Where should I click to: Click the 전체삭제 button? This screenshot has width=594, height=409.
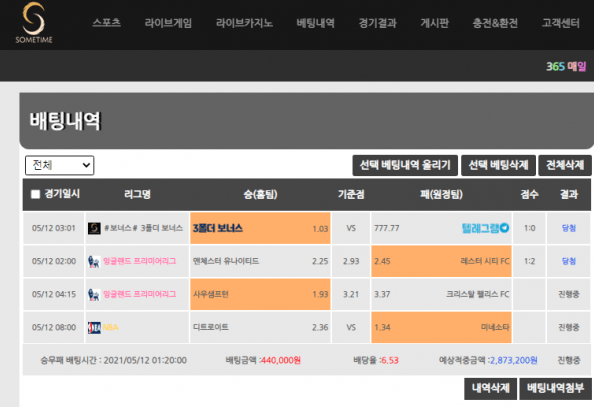(565, 165)
